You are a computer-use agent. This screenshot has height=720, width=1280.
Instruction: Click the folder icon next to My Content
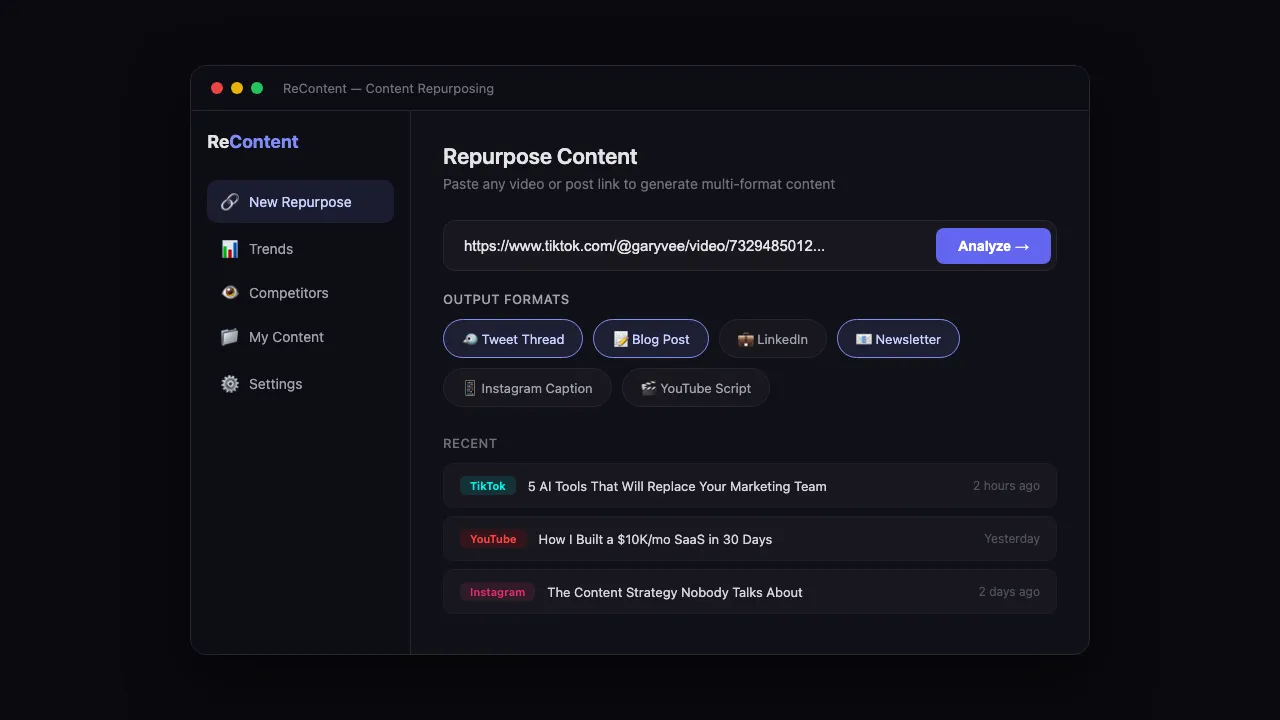(x=230, y=337)
